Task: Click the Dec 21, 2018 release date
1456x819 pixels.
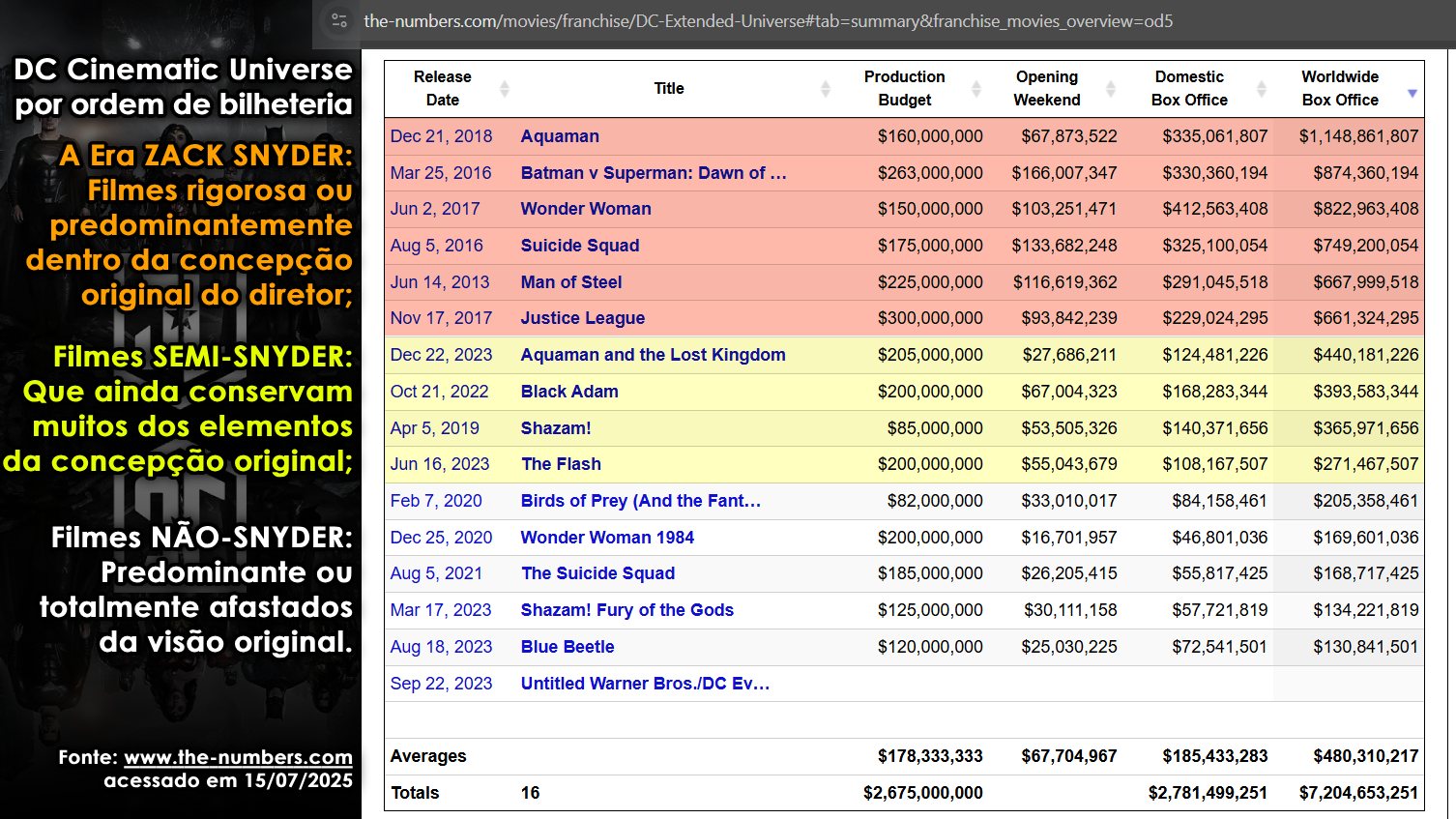Action: click(441, 136)
